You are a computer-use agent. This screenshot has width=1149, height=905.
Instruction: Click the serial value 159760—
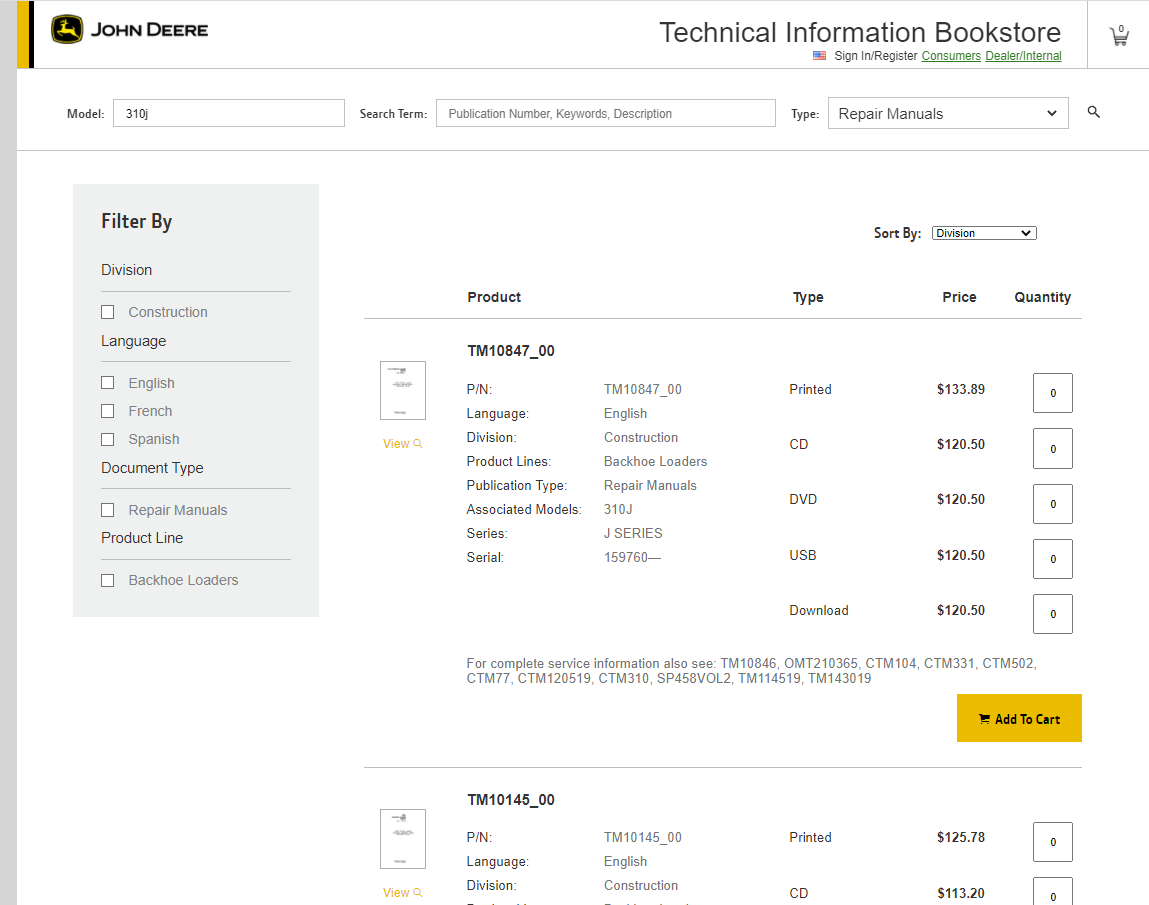pos(632,558)
